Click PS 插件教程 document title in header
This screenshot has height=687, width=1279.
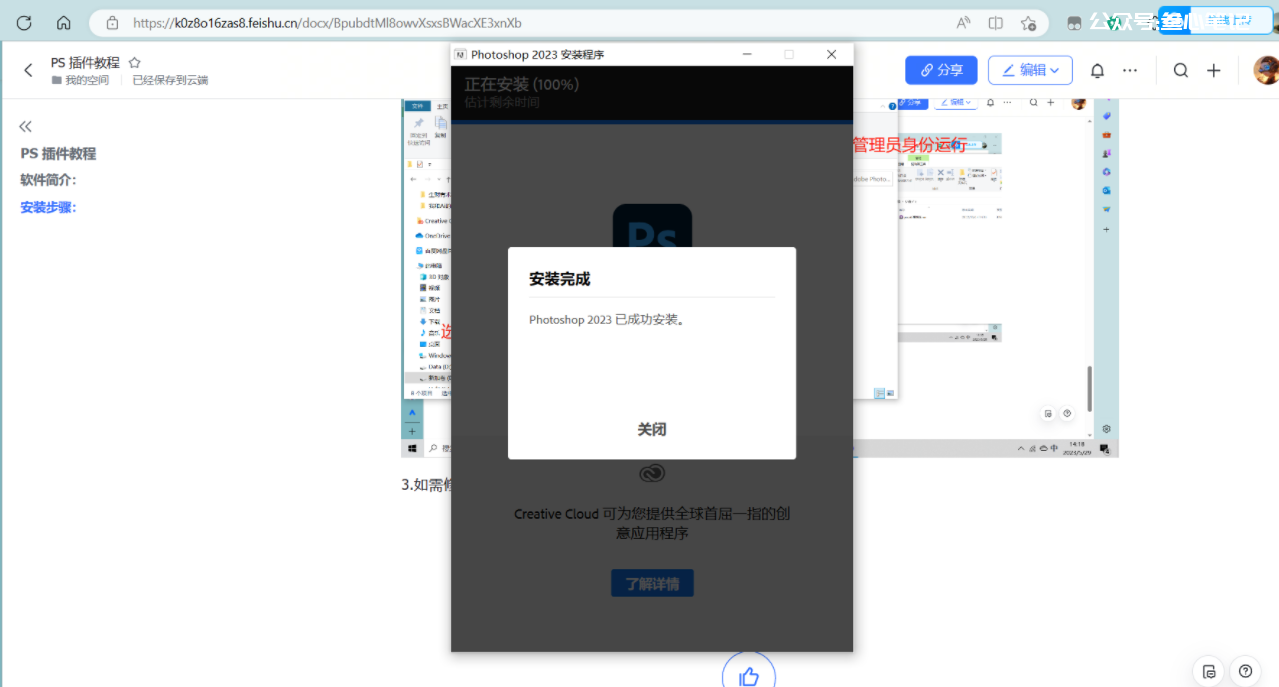[x=85, y=62]
